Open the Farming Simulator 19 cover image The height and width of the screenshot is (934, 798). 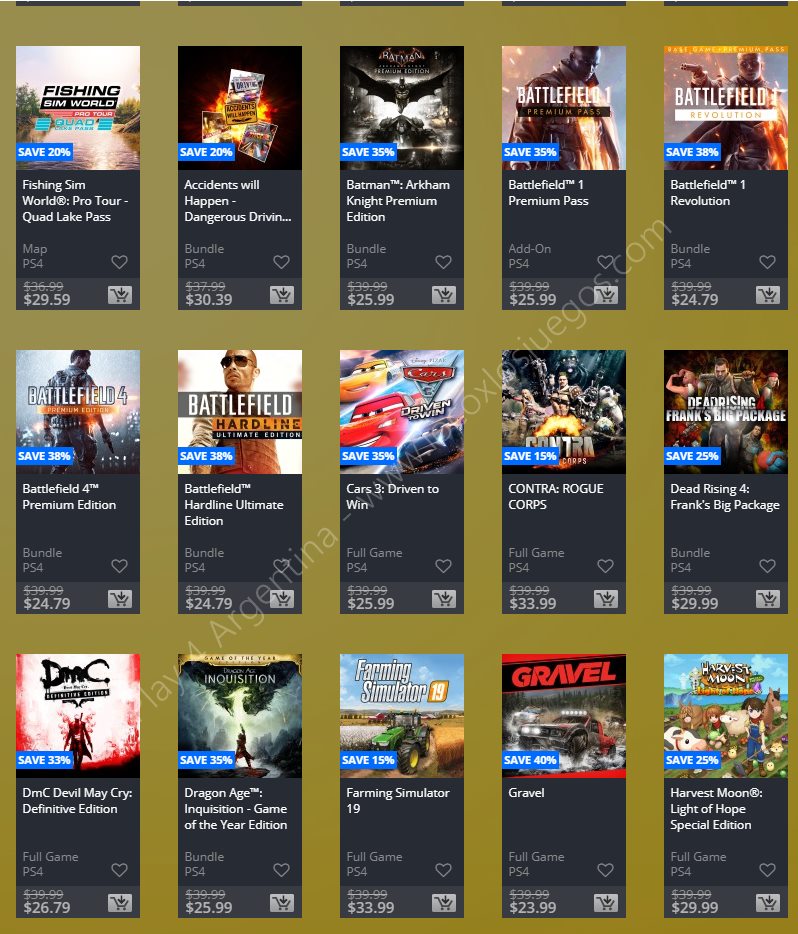click(x=402, y=716)
